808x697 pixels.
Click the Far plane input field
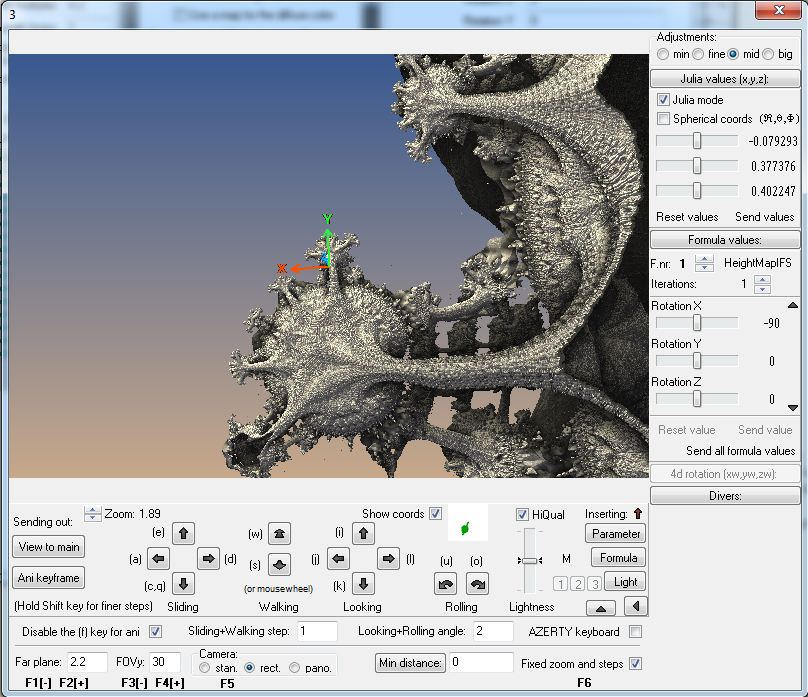tap(88, 662)
